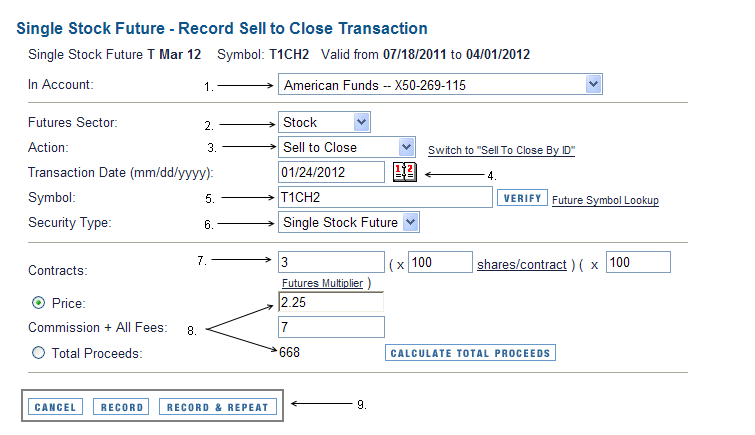755x435 pixels.
Task: Open the In Account dropdown
Action: (440, 84)
